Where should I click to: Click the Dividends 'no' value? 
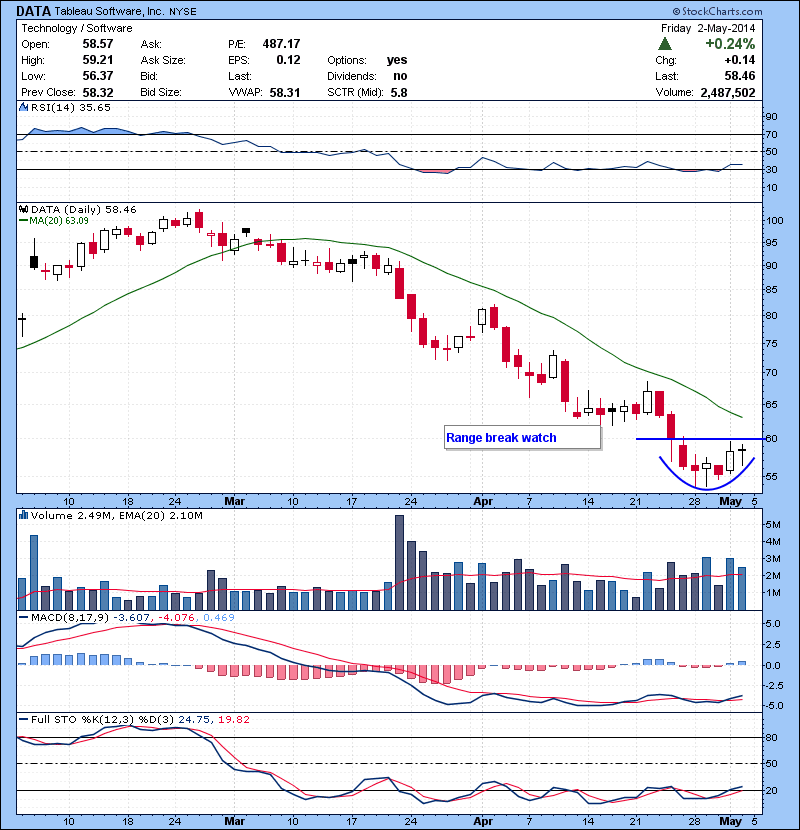pyautogui.click(x=400, y=76)
